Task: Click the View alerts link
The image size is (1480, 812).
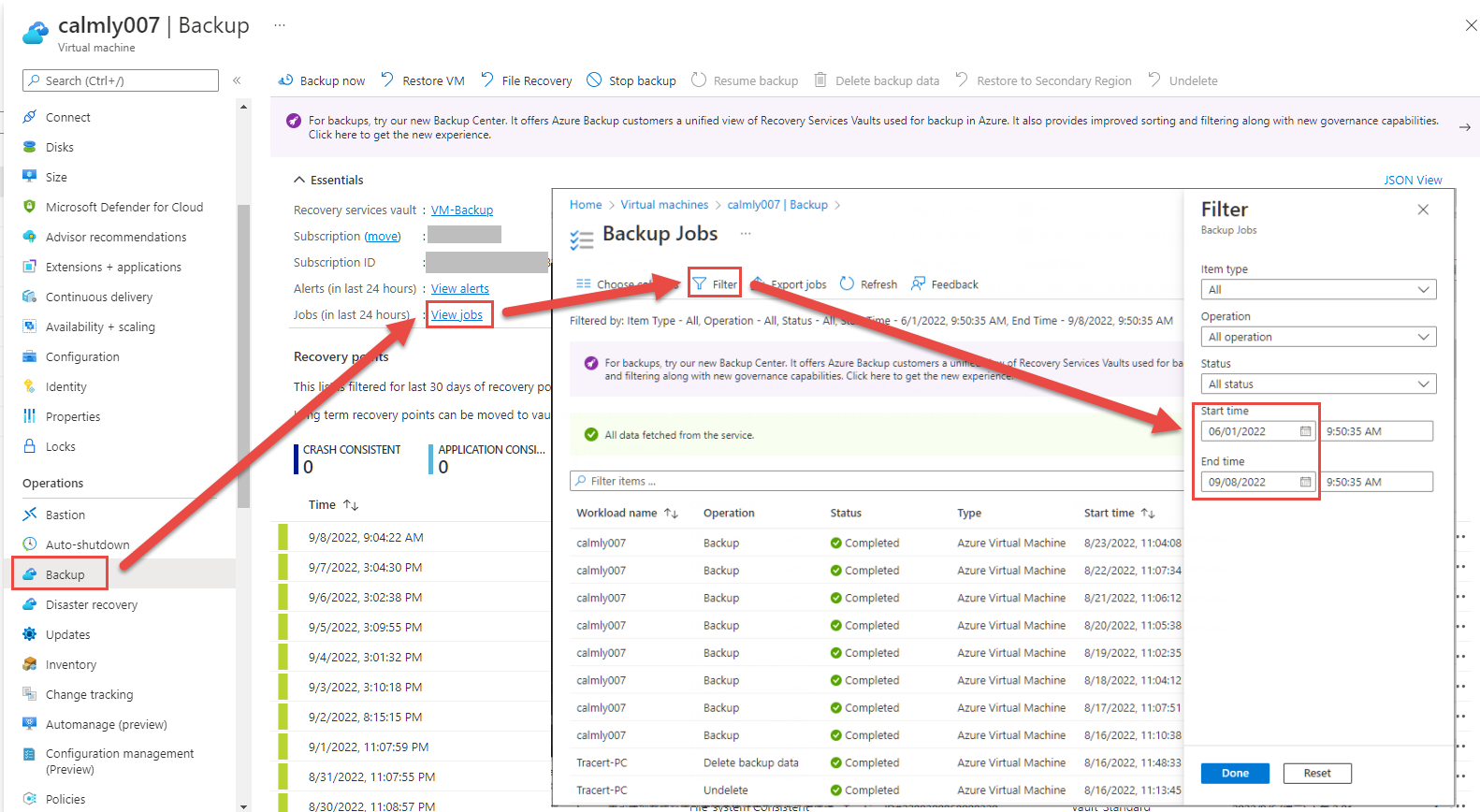Action: 460,288
